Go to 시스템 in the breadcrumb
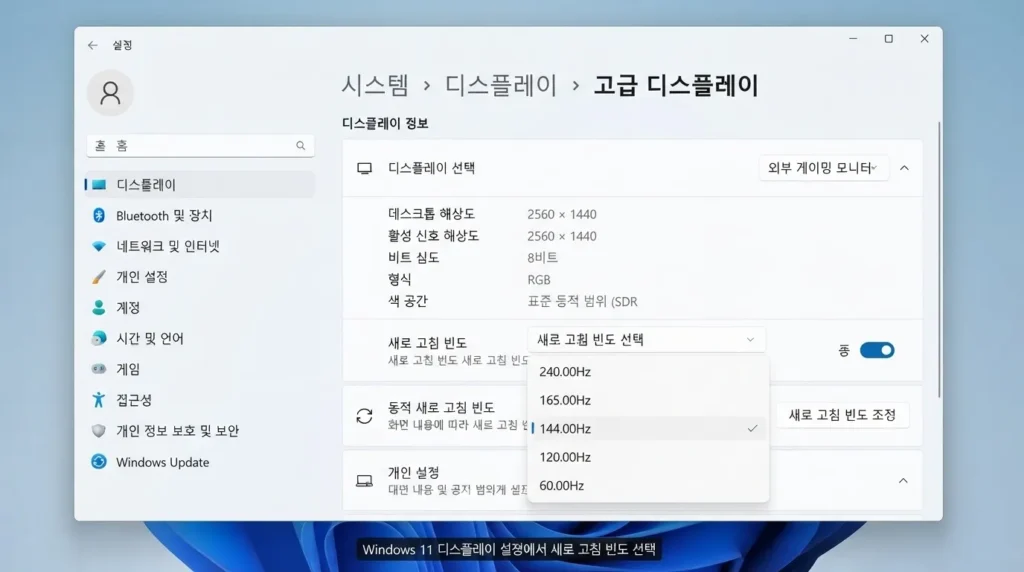This screenshot has height=572, width=1024. point(376,86)
